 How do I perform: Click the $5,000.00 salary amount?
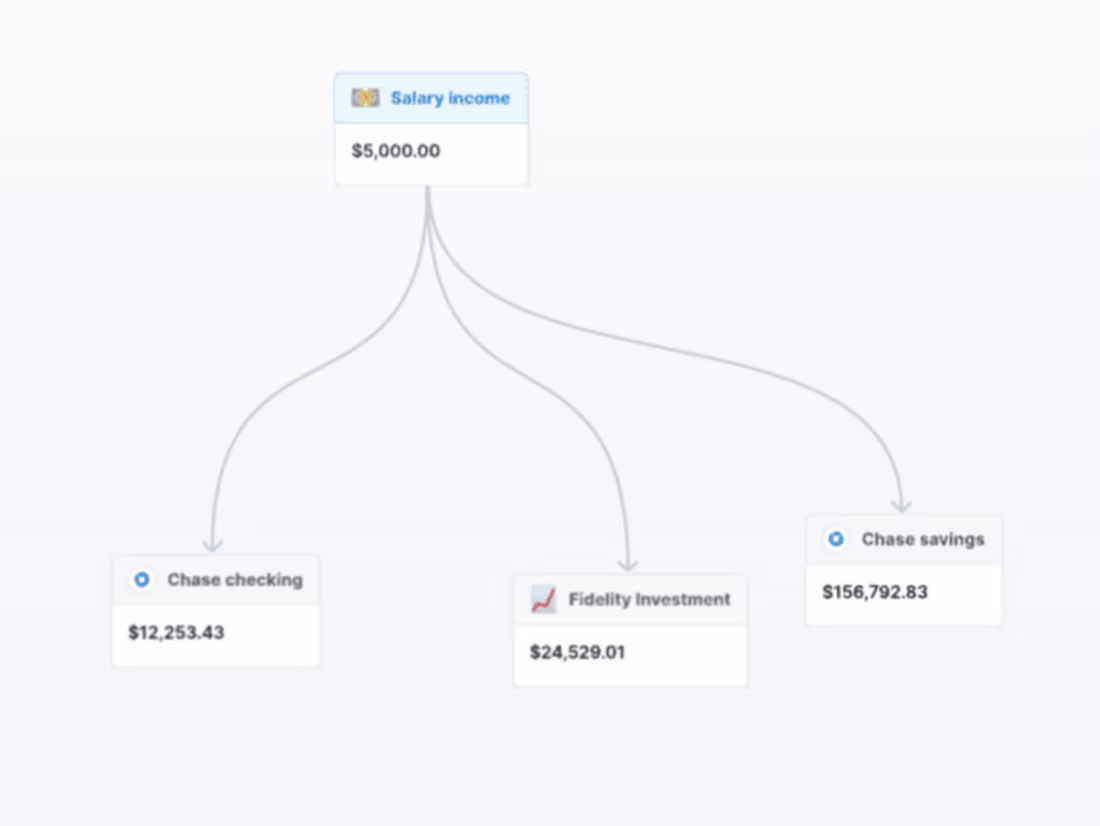coord(396,152)
